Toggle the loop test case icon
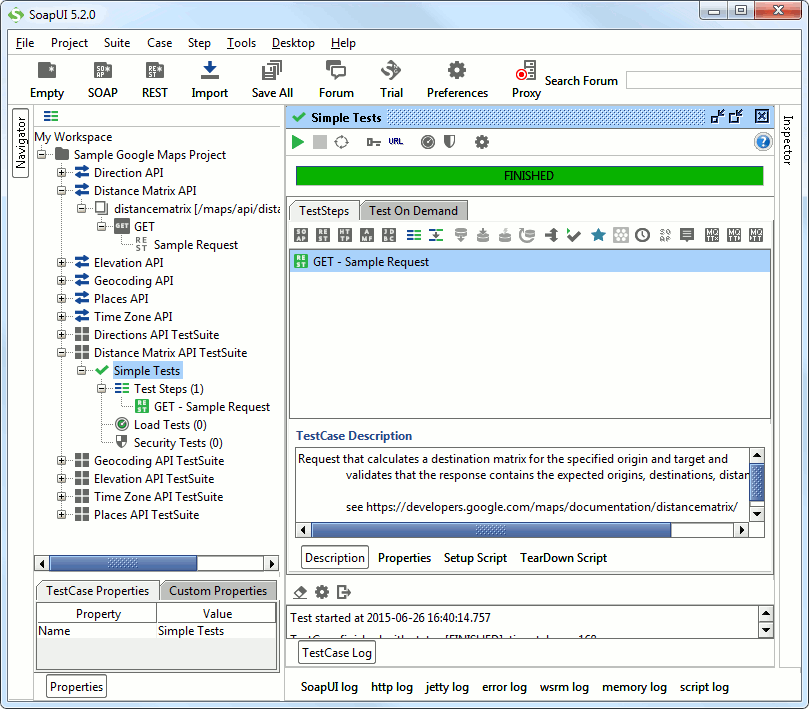The image size is (809, 709). [x=342, y=142]
